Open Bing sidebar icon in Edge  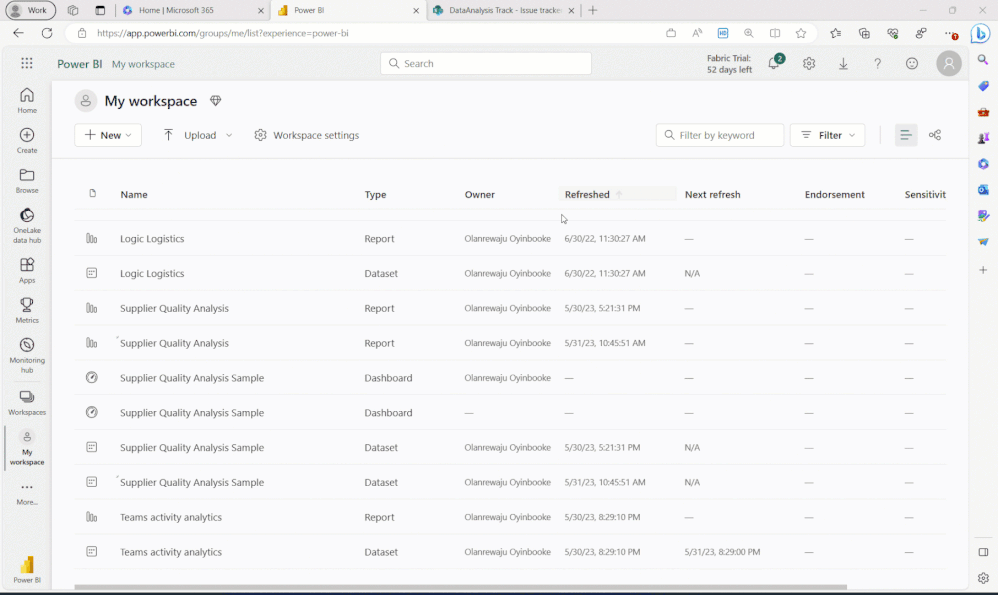pos(980,33)
